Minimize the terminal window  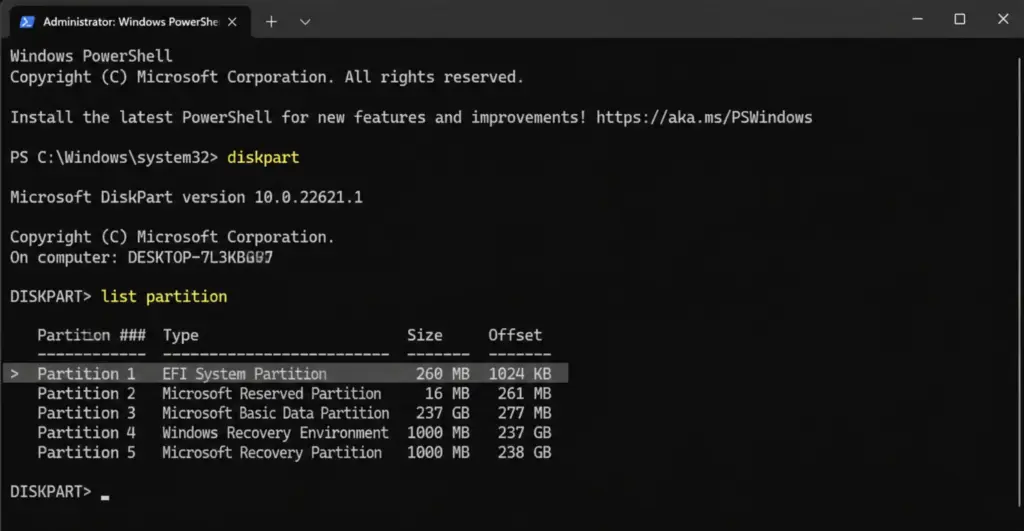click(x=918, y=19)
